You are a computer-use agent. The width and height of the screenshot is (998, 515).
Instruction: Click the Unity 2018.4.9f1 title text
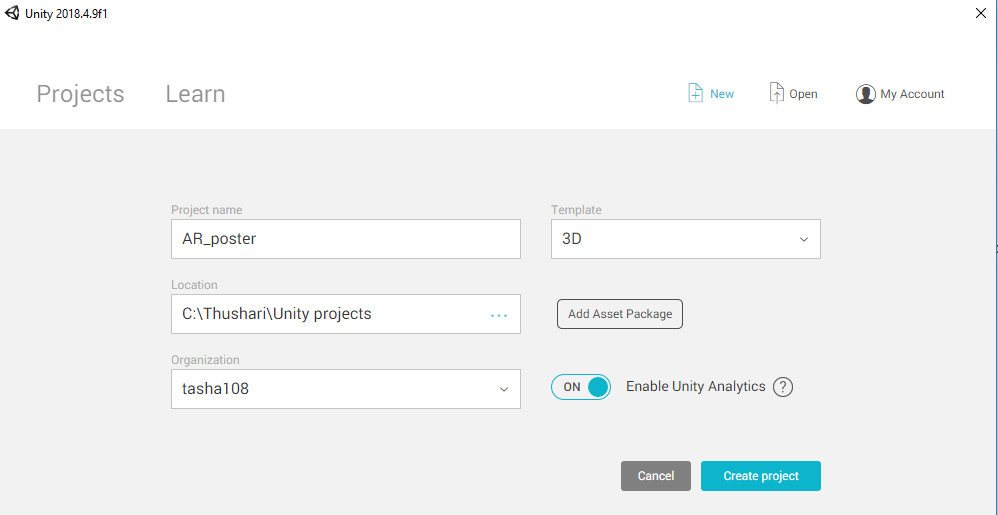coord(66,13)
